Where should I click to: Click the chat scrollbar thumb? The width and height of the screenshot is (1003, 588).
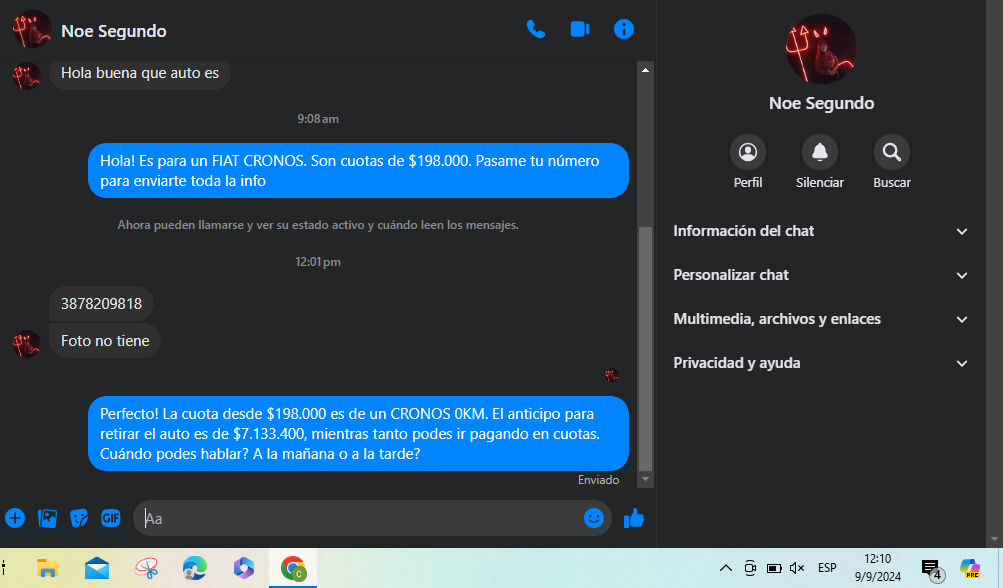point(645,349)
